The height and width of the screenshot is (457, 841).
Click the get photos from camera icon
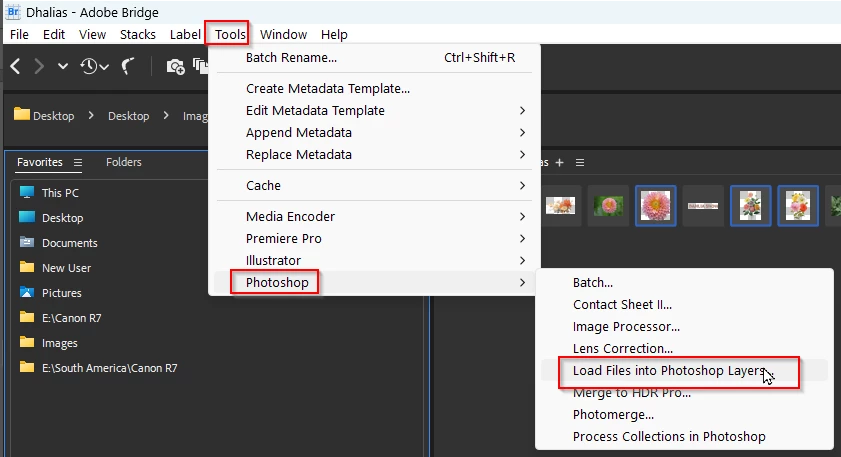click(x=175, y=67)
